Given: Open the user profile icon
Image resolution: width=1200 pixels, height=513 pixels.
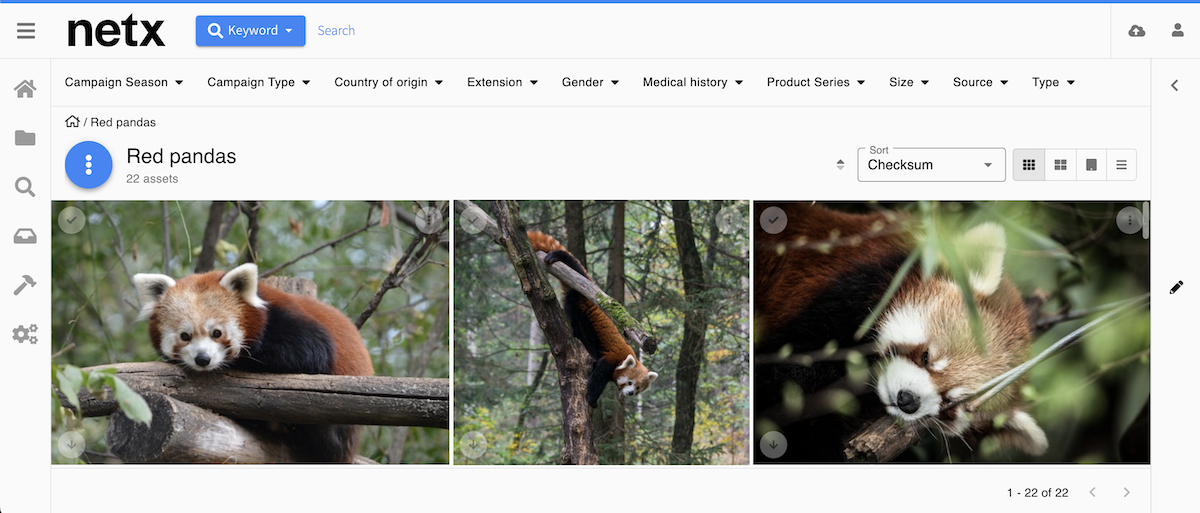Looking at the screenshot, I should tap(1178, 31).
